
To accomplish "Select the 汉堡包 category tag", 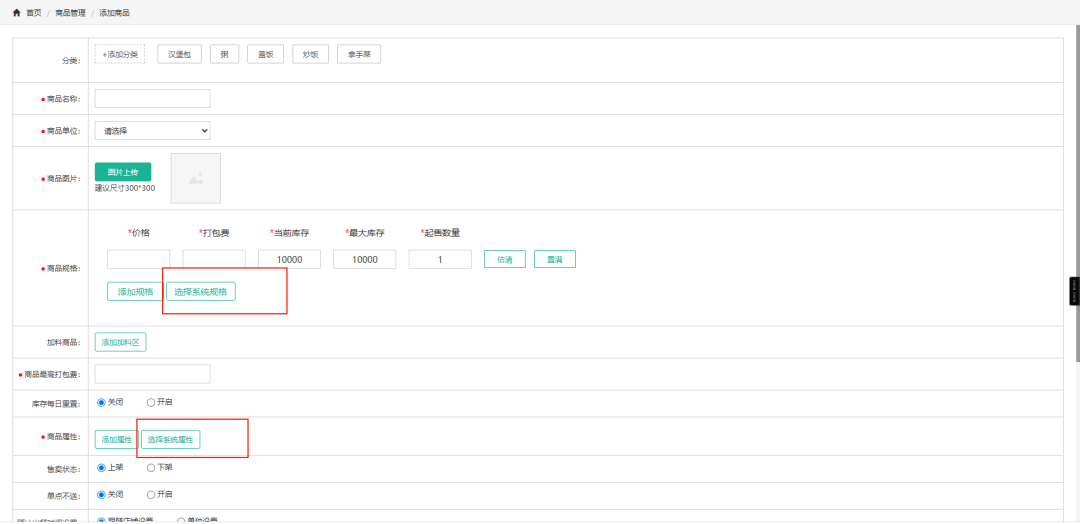I will pos(180,54).
